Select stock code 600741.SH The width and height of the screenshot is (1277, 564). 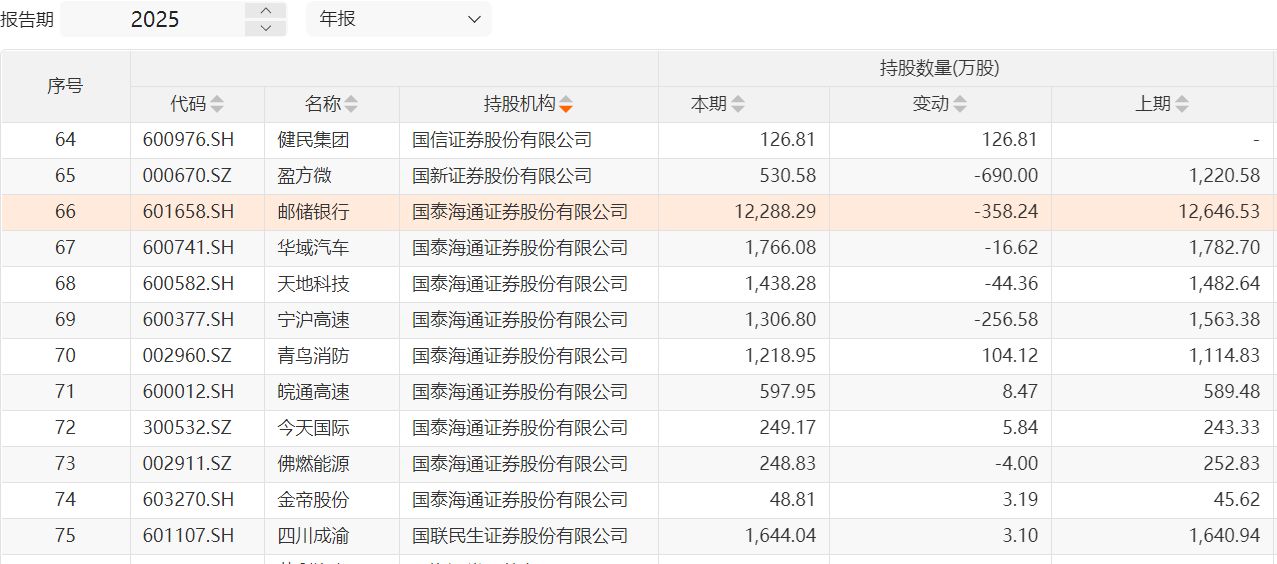tap(186, 248)
